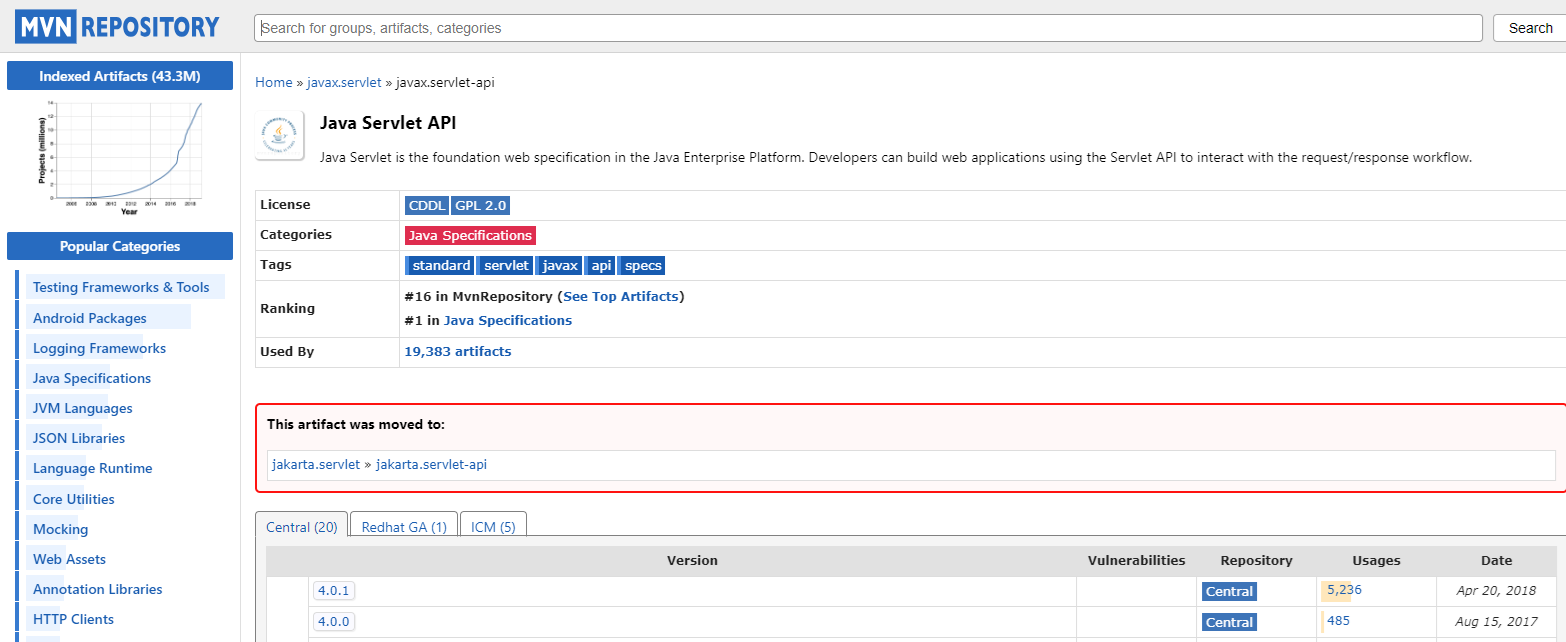Image resolution: width=1566 pixels, height=642 pixels.
Task: Click the Date column header
Action: 1496,560
